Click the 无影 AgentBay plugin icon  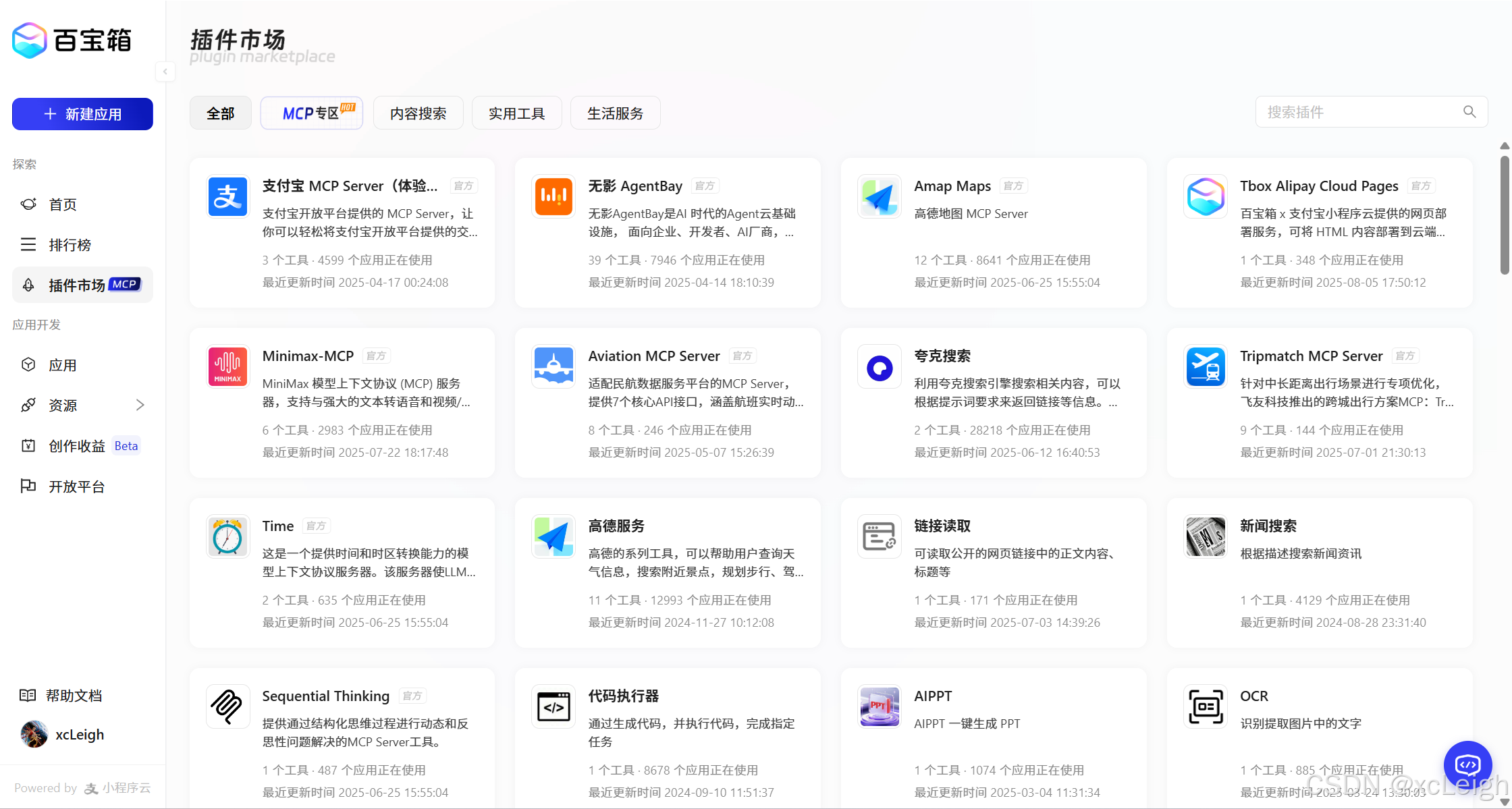click(x=553, y=197)
